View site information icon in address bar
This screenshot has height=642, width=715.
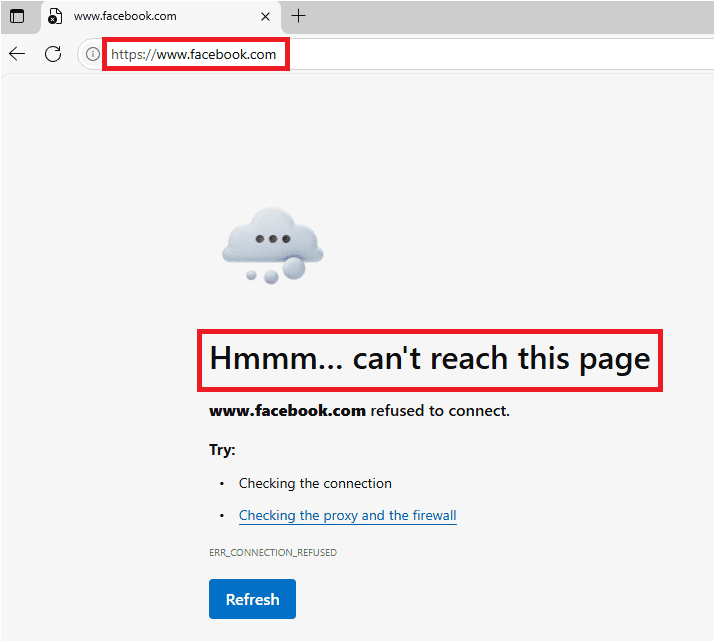93,54
